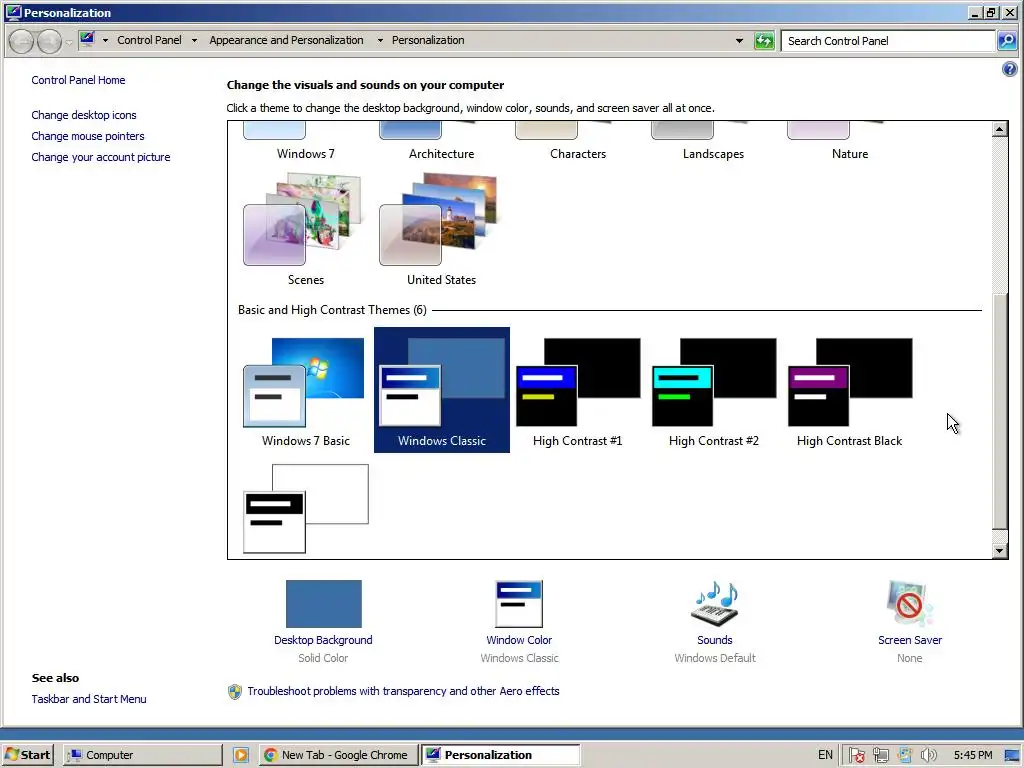Click the EN language indicator
The width and height of the screenshot is (1024, 768).
click(x=825, y=755)
